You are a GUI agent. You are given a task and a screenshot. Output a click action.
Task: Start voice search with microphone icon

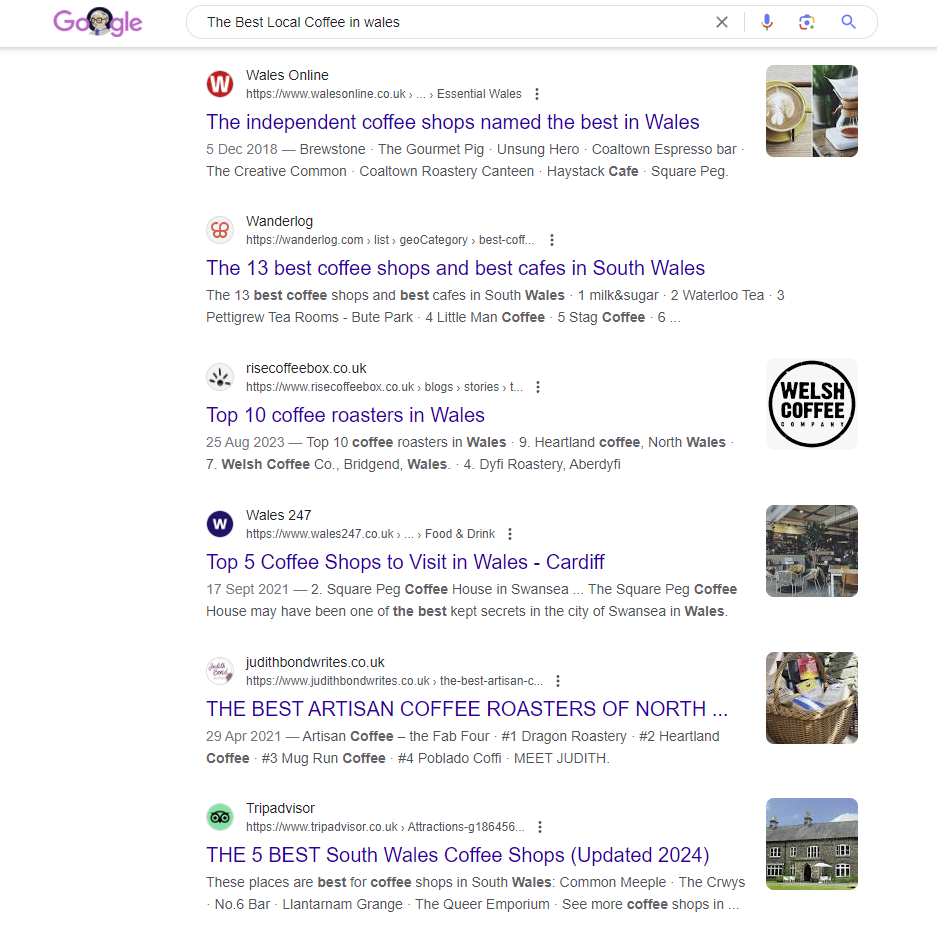coord(767,22)
